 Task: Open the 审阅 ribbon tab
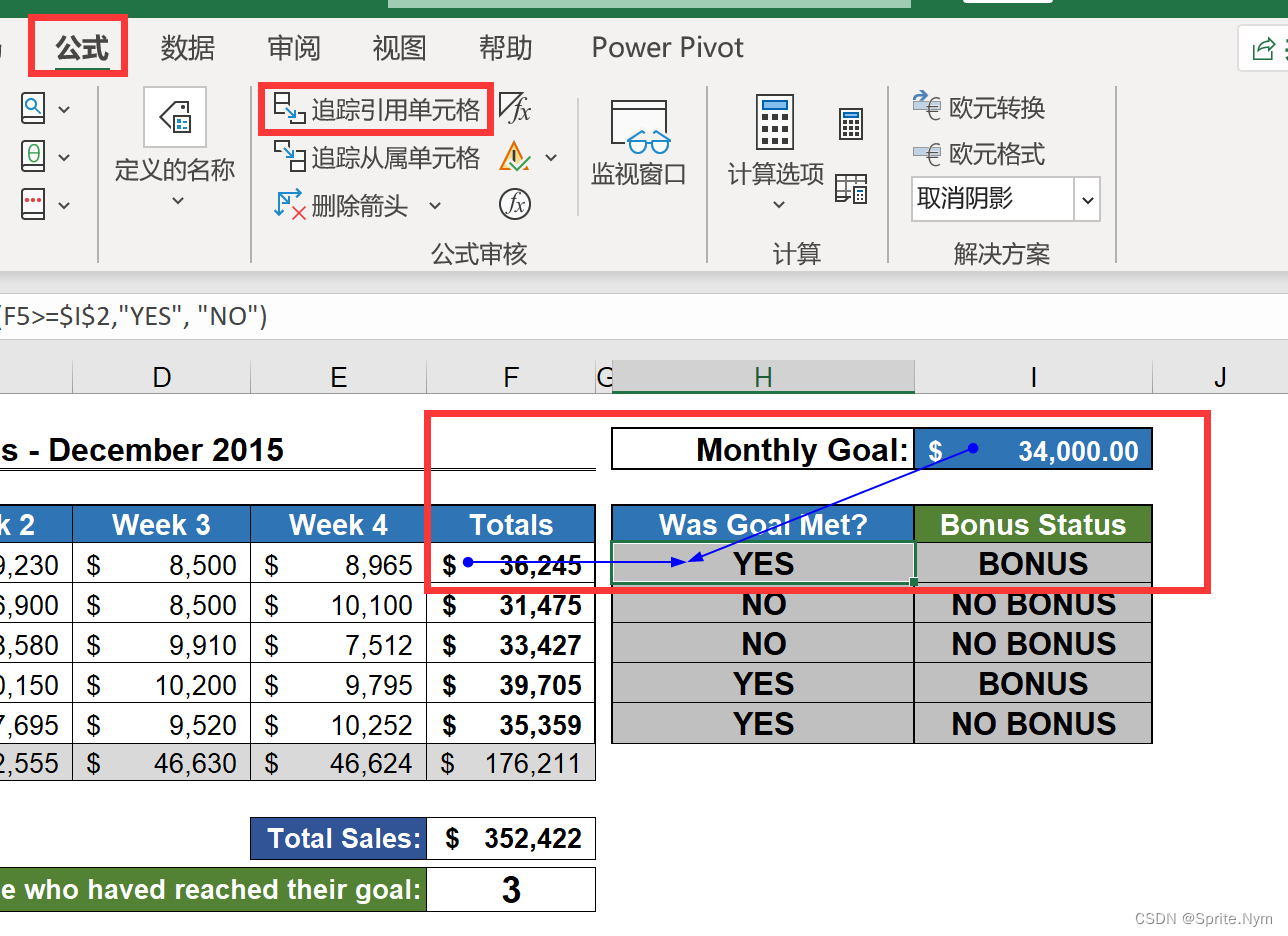tap(294, 47)
